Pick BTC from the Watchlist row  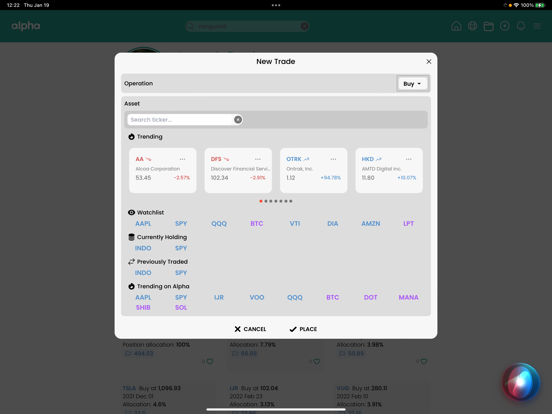click(x=257, y=224)
